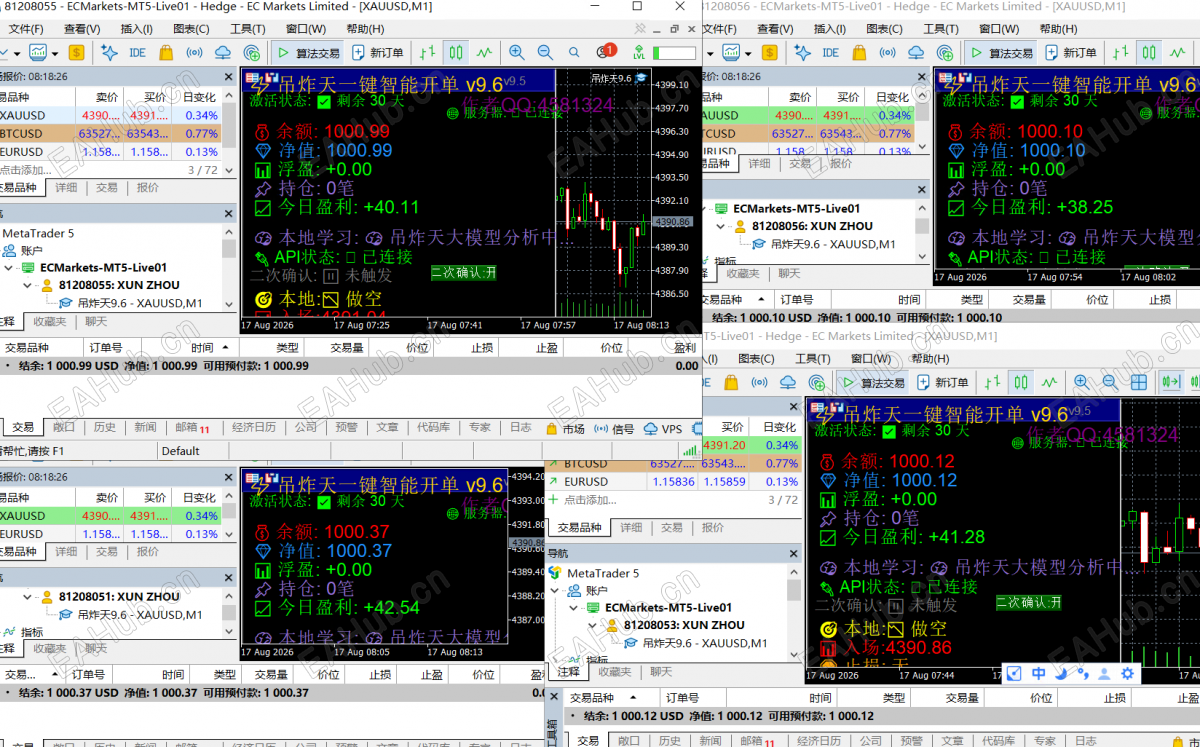This screenshot has height=747, width=1200.
Task: Collapse account 81208056: XUN ZHOU node
Action: pyautogui.click(x=722, y=226)
